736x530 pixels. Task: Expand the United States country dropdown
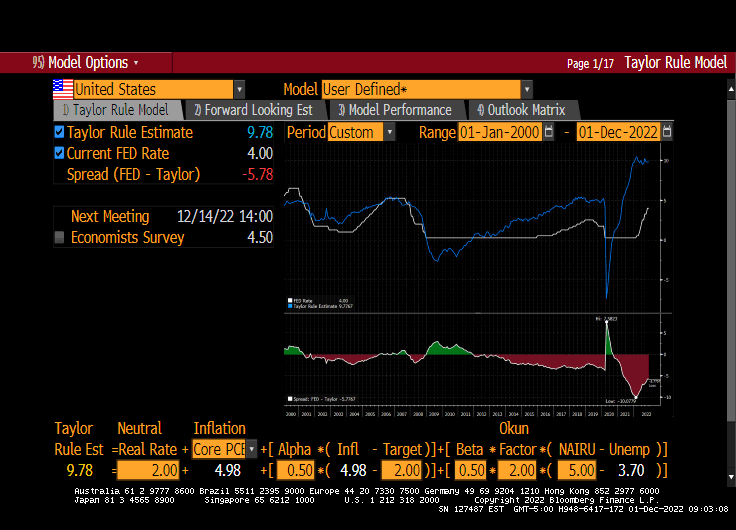[239, 90]
